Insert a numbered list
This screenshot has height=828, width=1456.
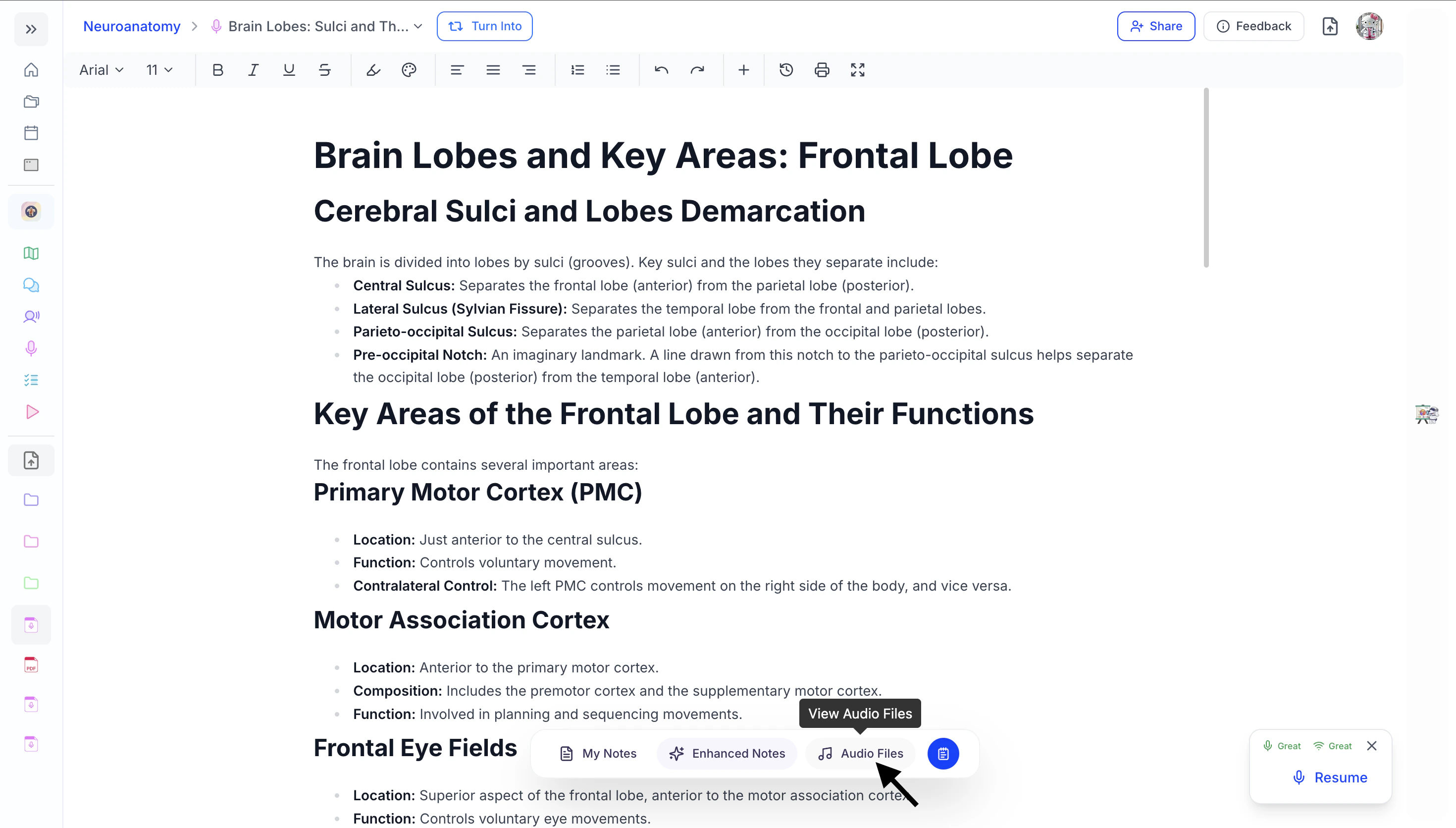pyautogui.click(x=577, y=70)
